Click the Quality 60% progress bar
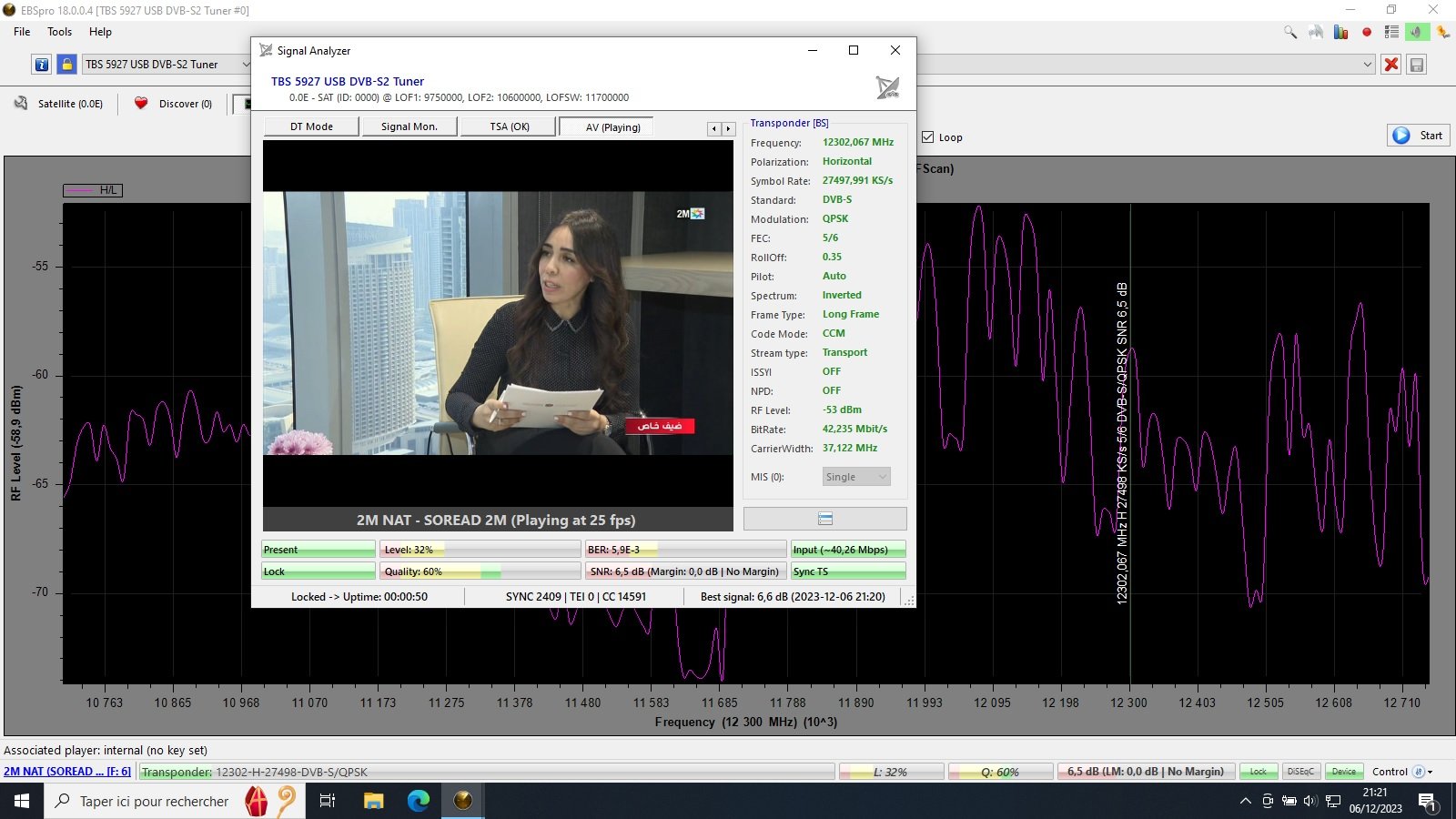The height and width of the screenshot is (819, 1456). point(480,571)
